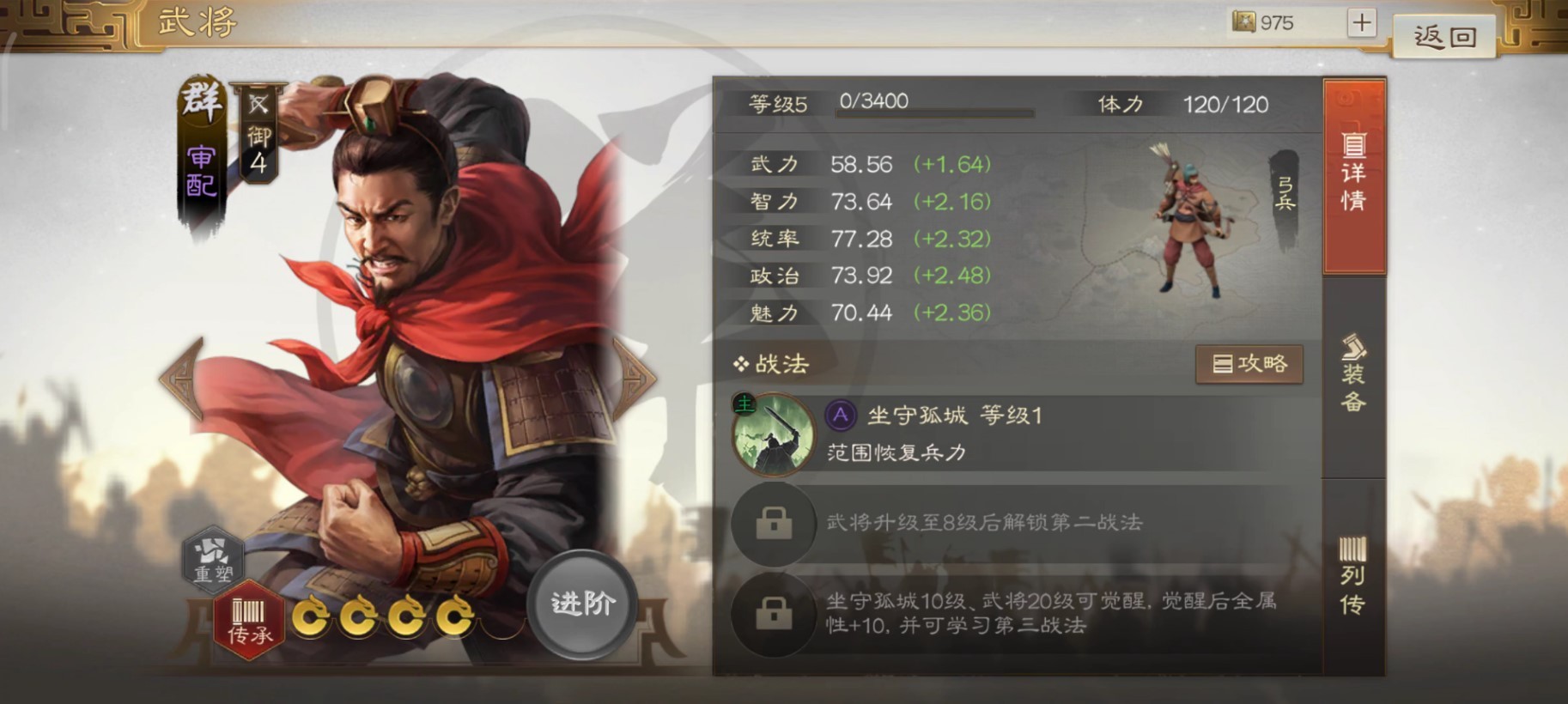Open the 列传 biography tab
1568x704 pixels.
[1354, 577]
